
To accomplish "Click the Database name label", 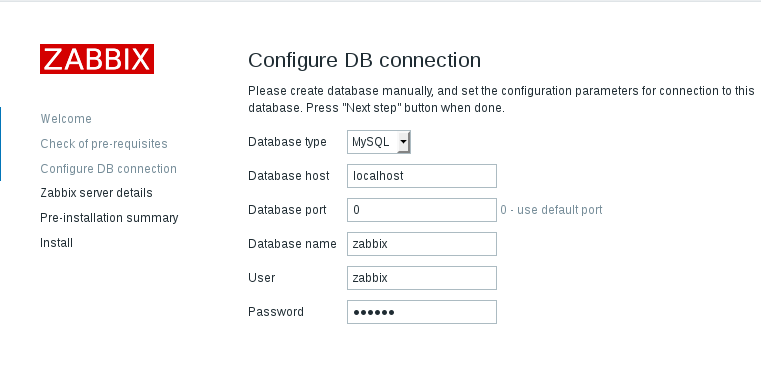I will tap(292, 244).
